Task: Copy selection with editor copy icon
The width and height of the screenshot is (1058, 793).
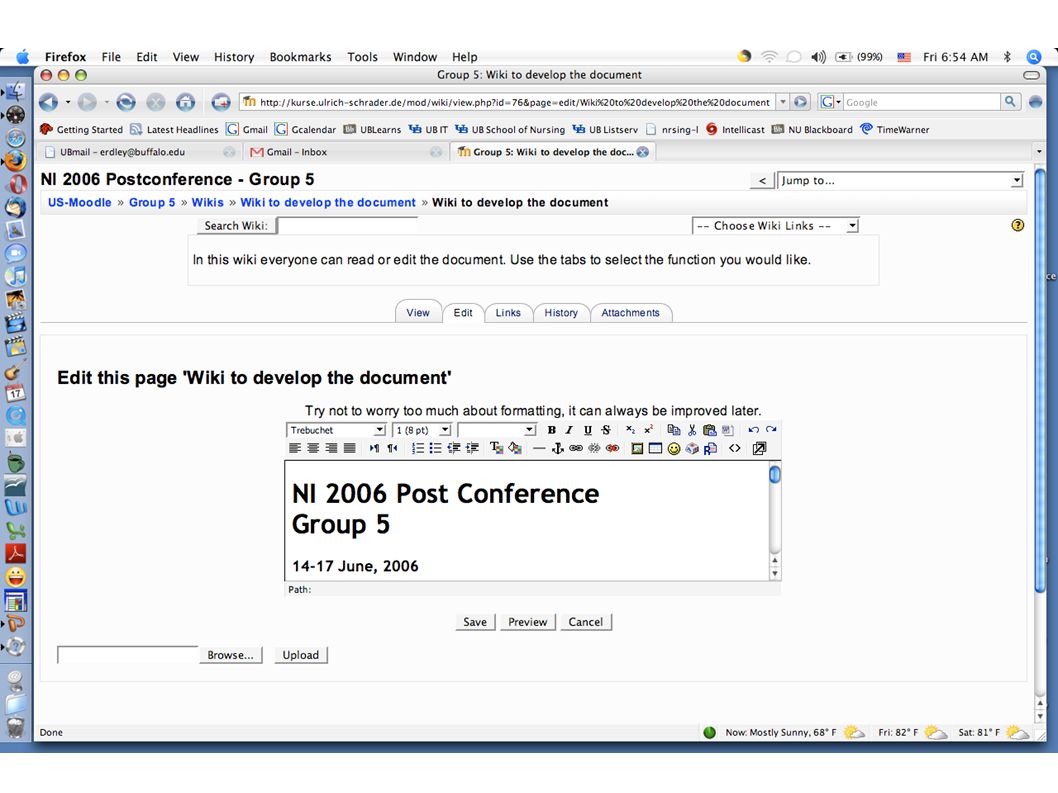Action: pyautogui.click(x=673, y=430)
